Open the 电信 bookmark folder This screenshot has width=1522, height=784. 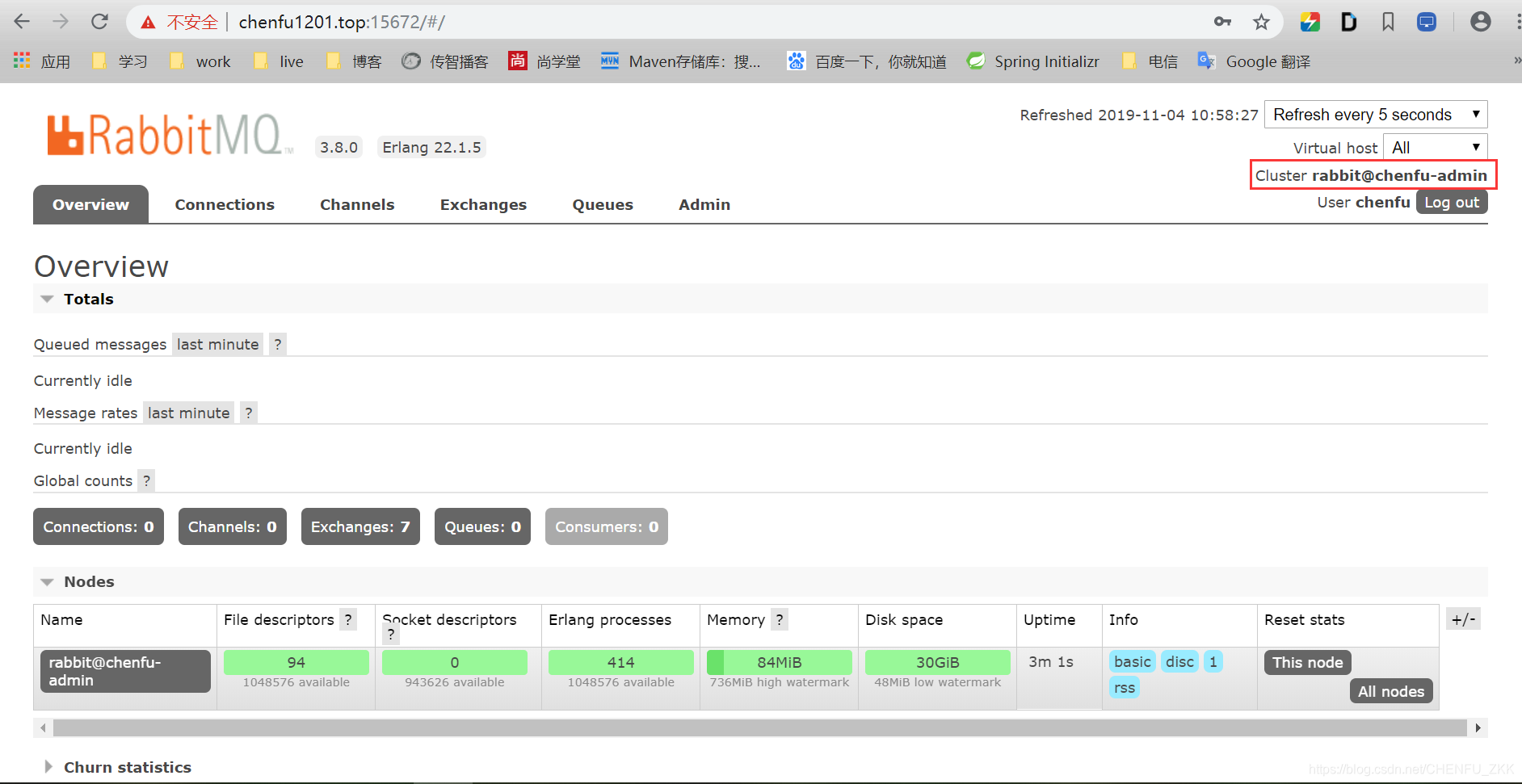pos(1150,61)
